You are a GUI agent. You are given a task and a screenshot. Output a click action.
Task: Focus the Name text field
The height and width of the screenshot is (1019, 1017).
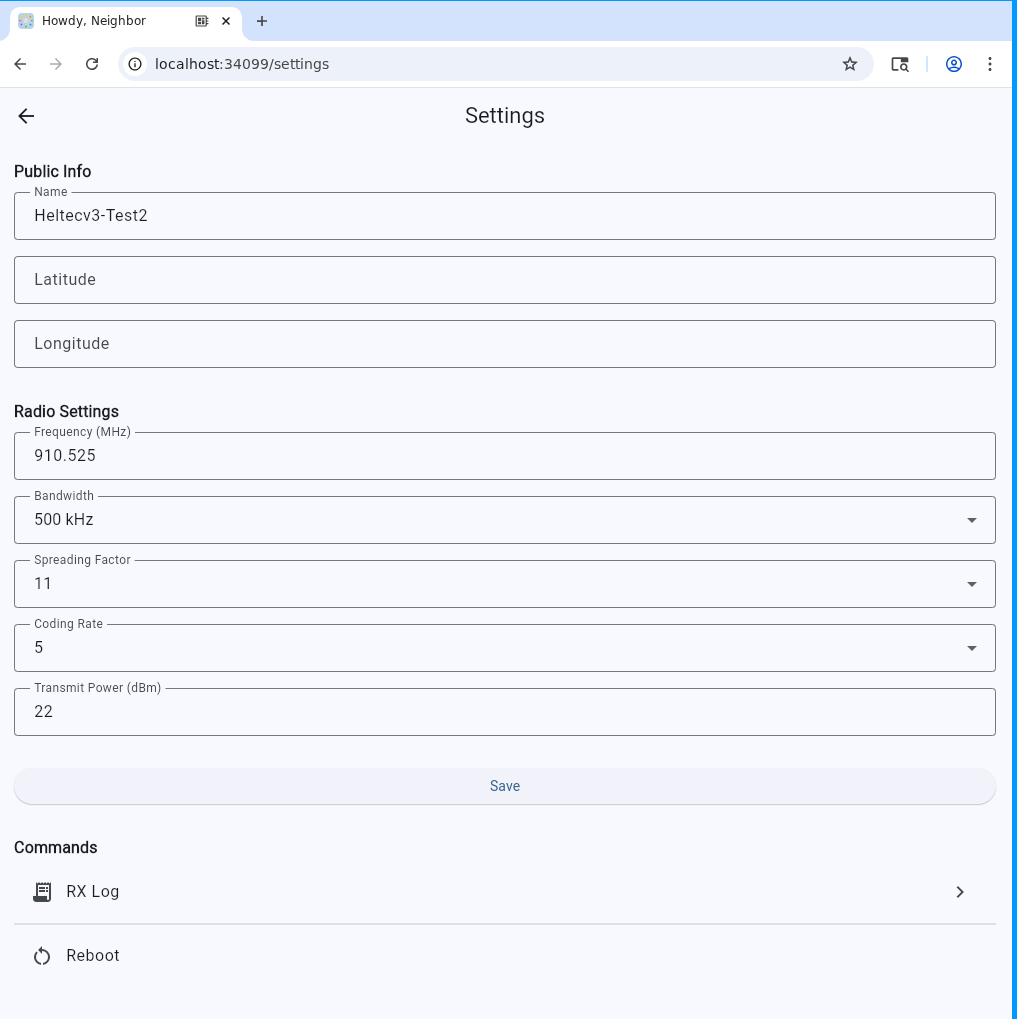[x=504, y=216]
